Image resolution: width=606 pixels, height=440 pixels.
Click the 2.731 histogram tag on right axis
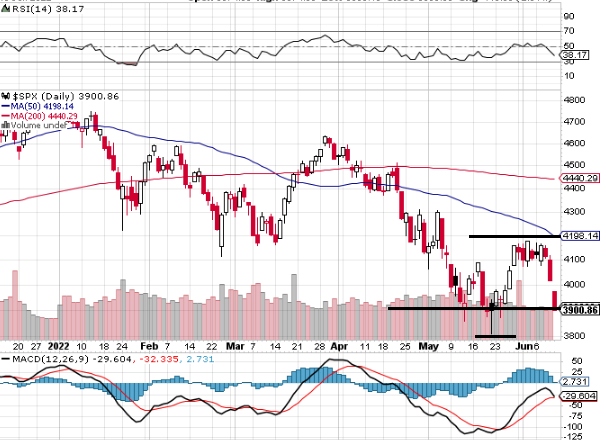575,382
